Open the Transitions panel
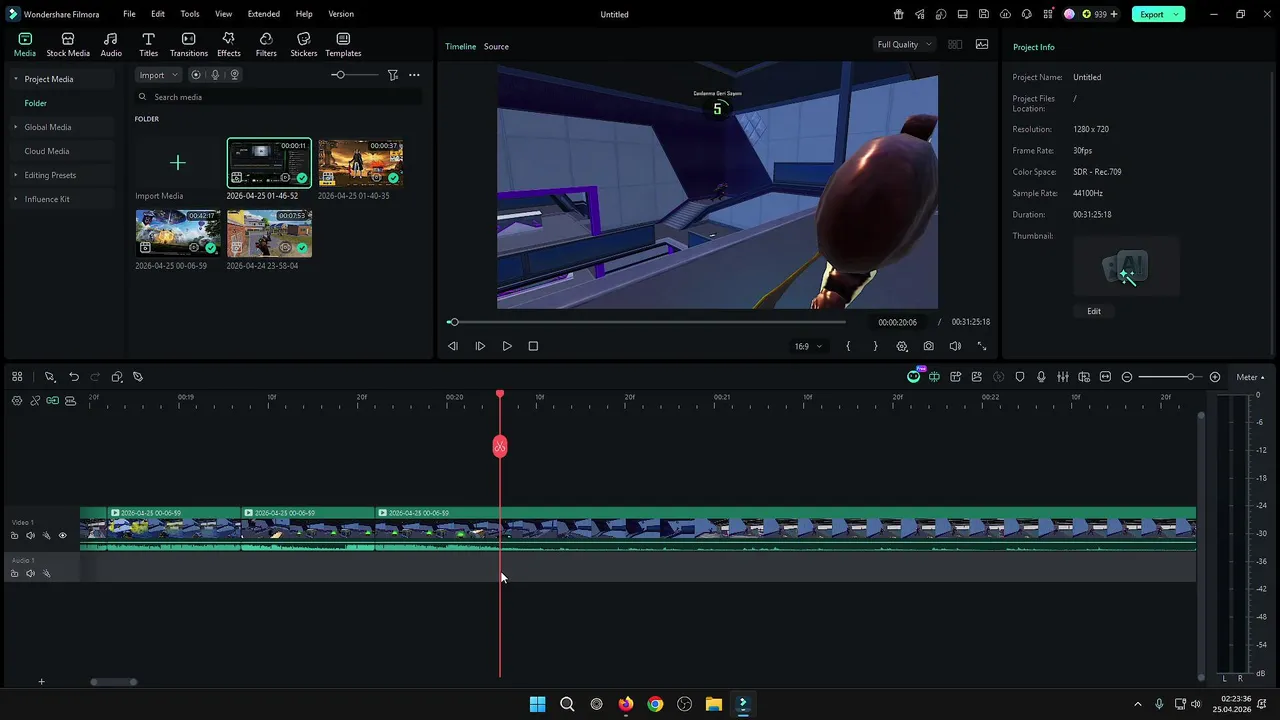 pos(189,44)
